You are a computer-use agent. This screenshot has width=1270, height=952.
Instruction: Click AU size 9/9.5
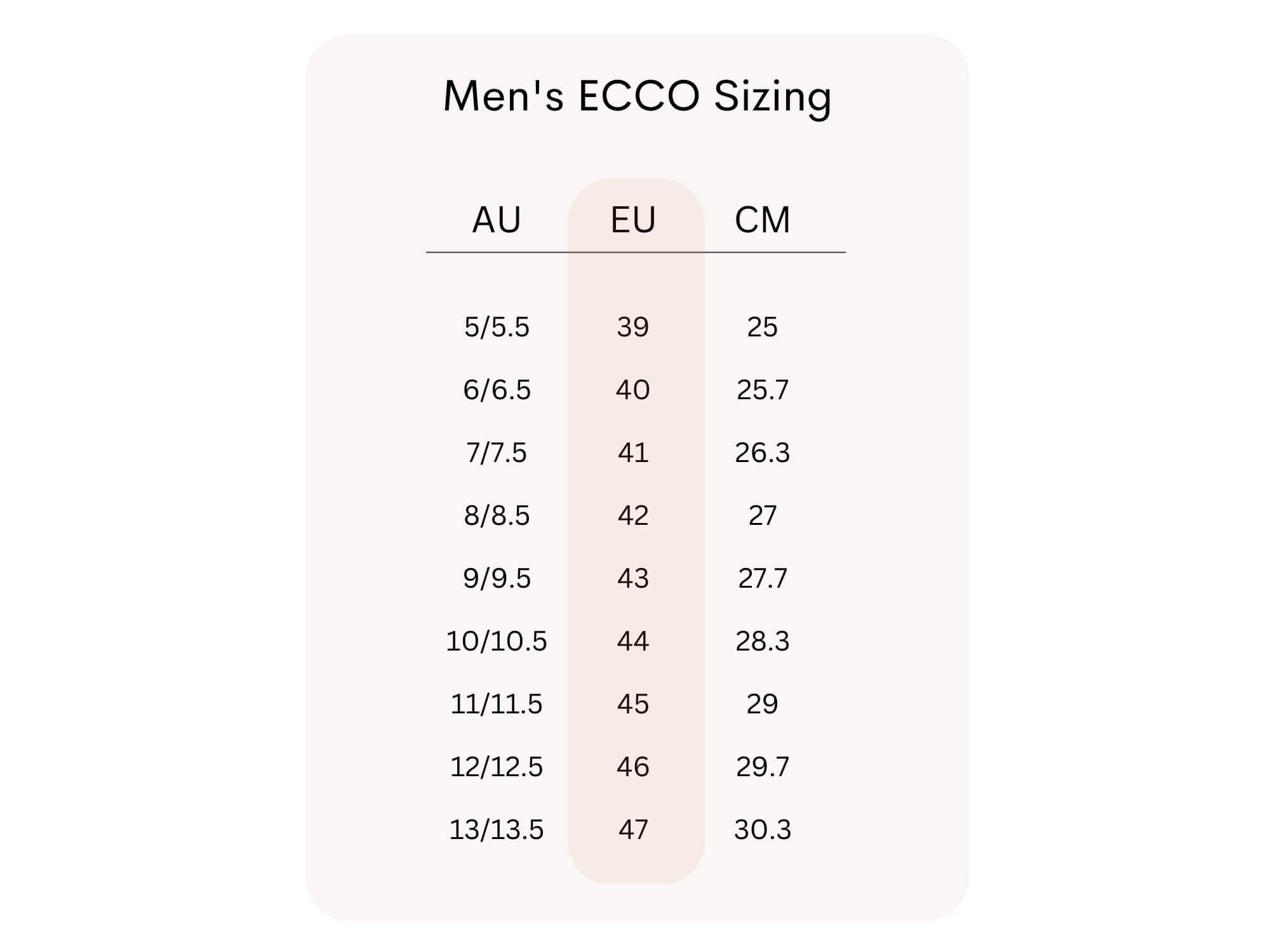tap(497, 578)
